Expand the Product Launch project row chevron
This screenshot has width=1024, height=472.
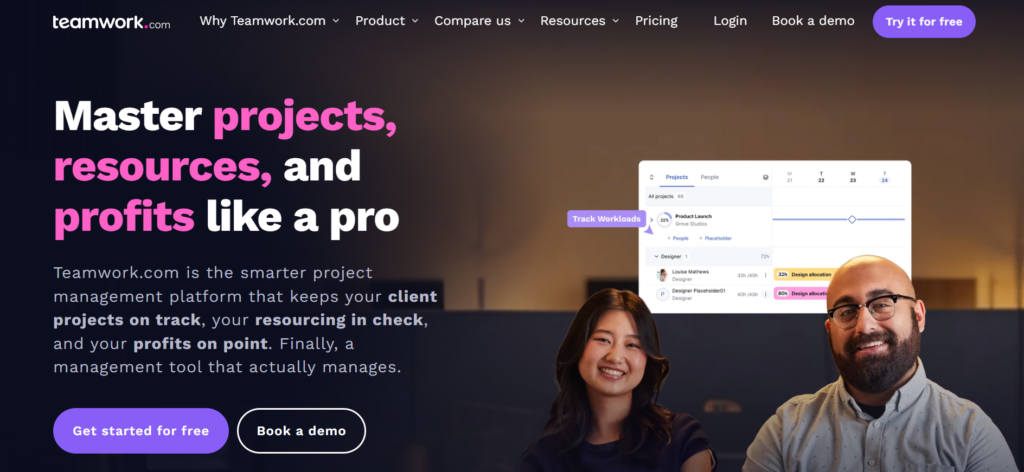(x=651, y=220)
